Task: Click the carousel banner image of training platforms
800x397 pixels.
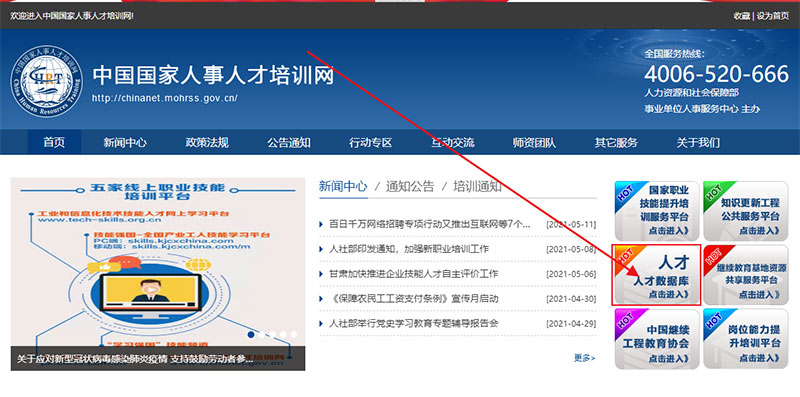Action: click(158, 274)
